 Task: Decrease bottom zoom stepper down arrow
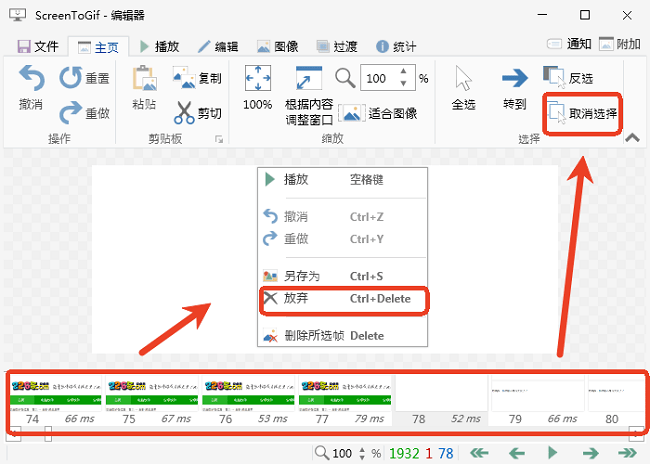(362, 457)
